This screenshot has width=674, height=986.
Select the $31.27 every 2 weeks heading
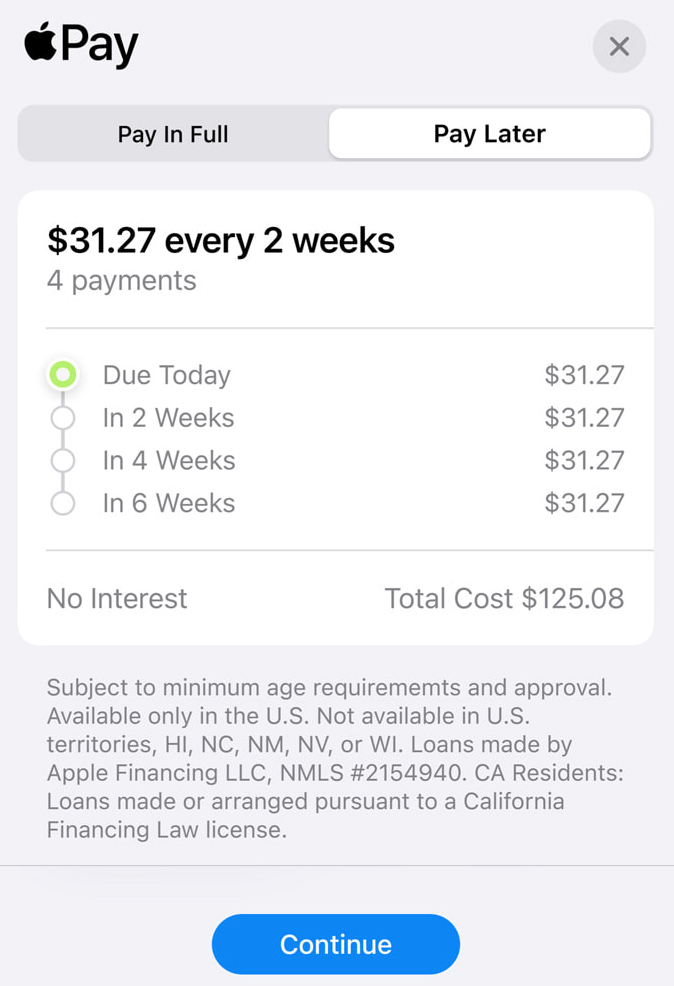coord(221,240)
